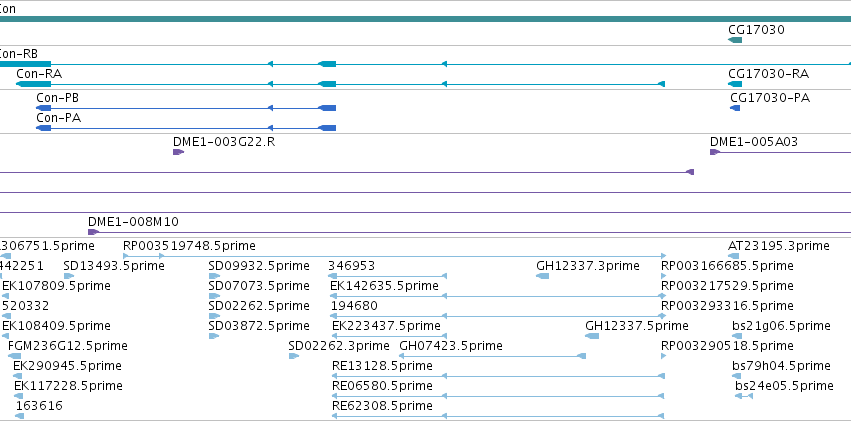Select EK223437.5prime EST label

coord(386,326)
